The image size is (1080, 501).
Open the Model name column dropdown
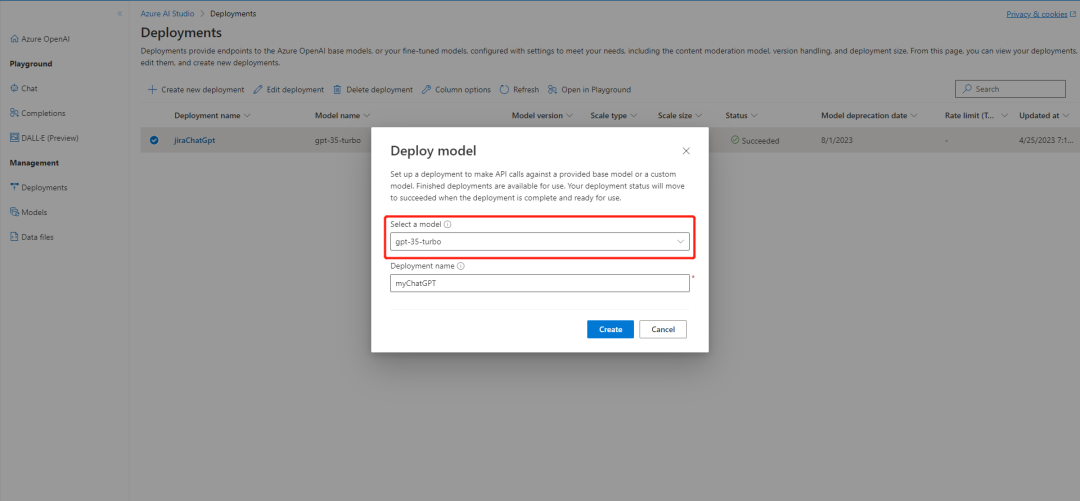pos(367,116)
